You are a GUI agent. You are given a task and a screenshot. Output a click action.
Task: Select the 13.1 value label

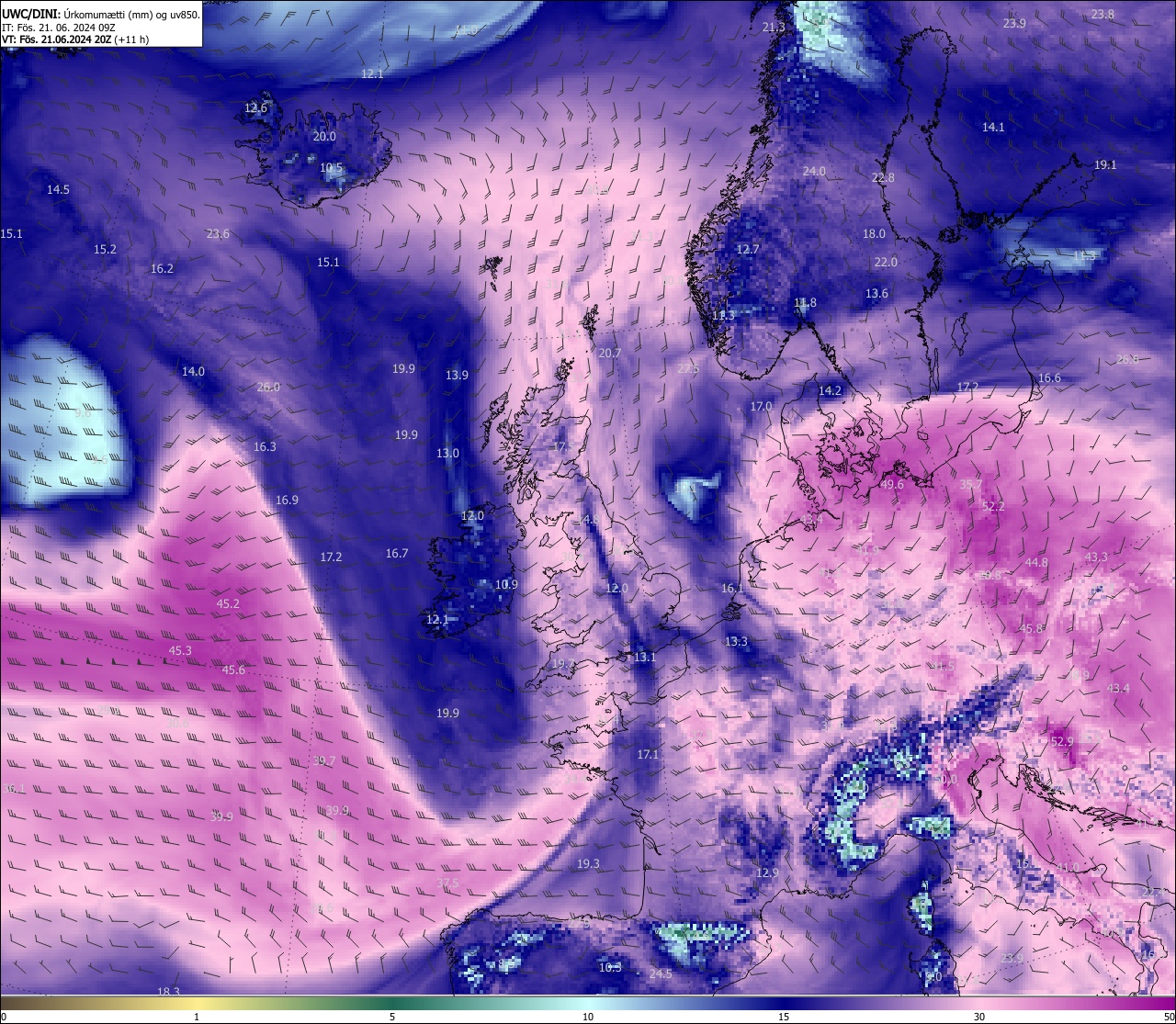pyautogui.click(x=645, y=658)
